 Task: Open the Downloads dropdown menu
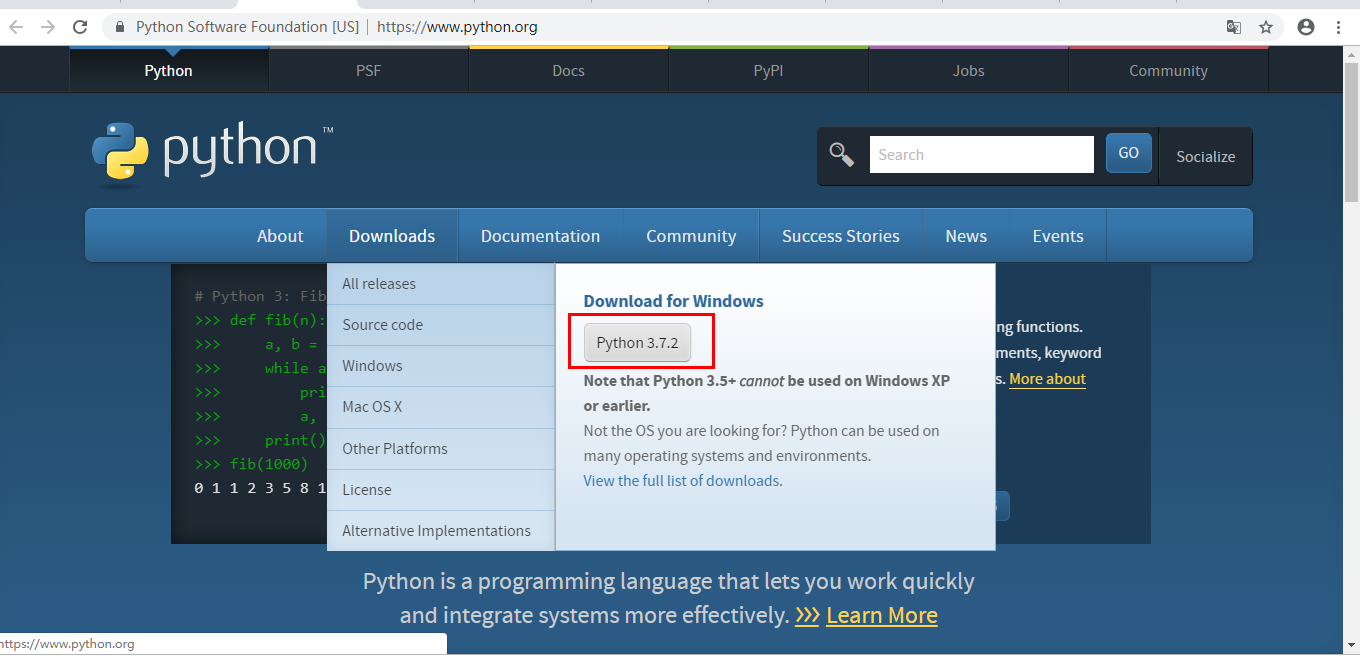(x=392, y=236)
